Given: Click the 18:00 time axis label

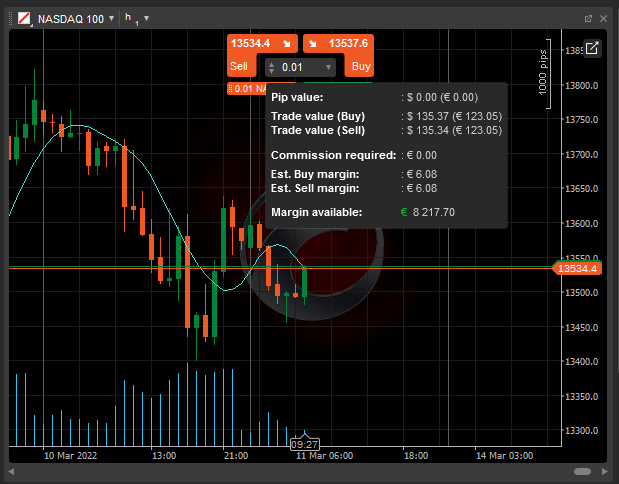Looking at the screenshot, I should 416,456.
